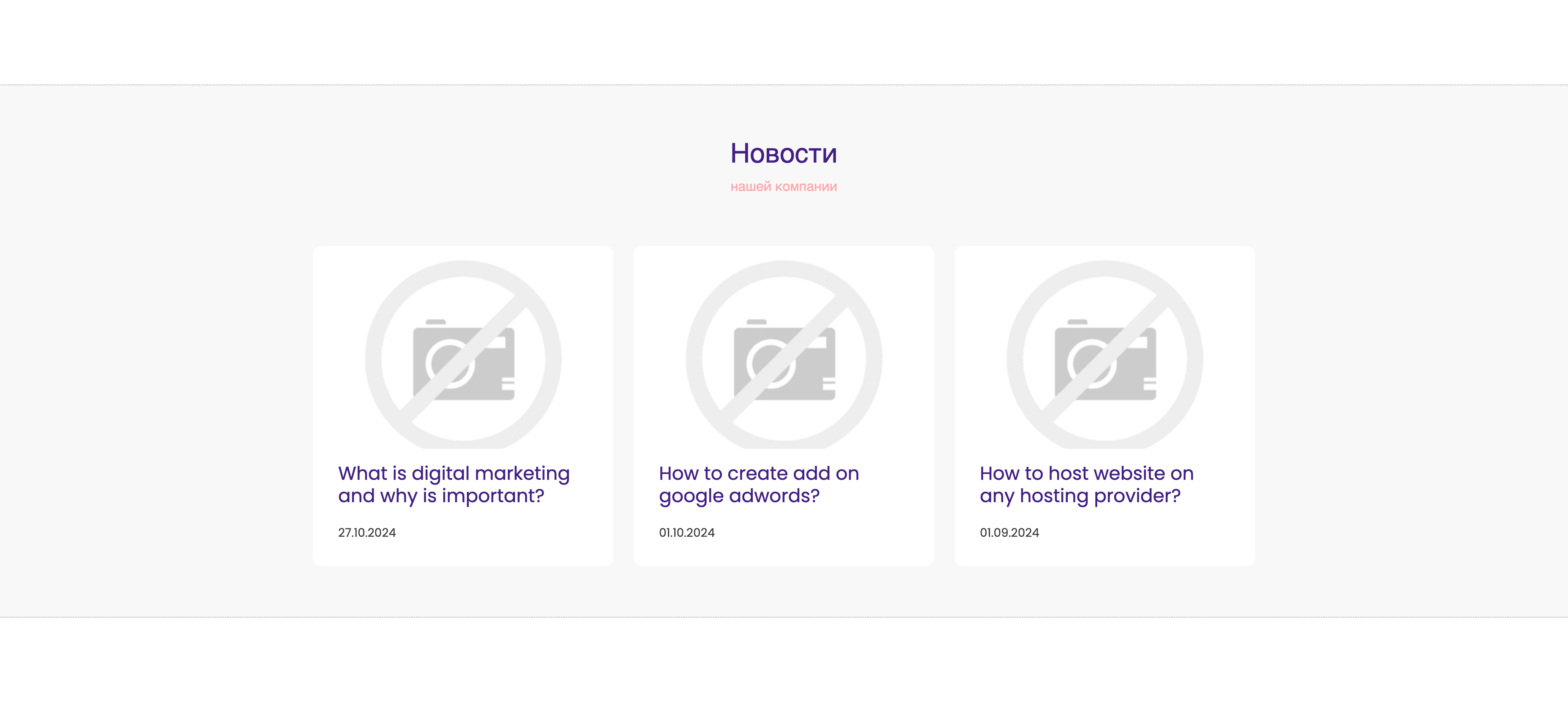This screenshot has width=1568, height=702.
Task: Open 'What is digital marketing' article title
Action: [453, 473]
